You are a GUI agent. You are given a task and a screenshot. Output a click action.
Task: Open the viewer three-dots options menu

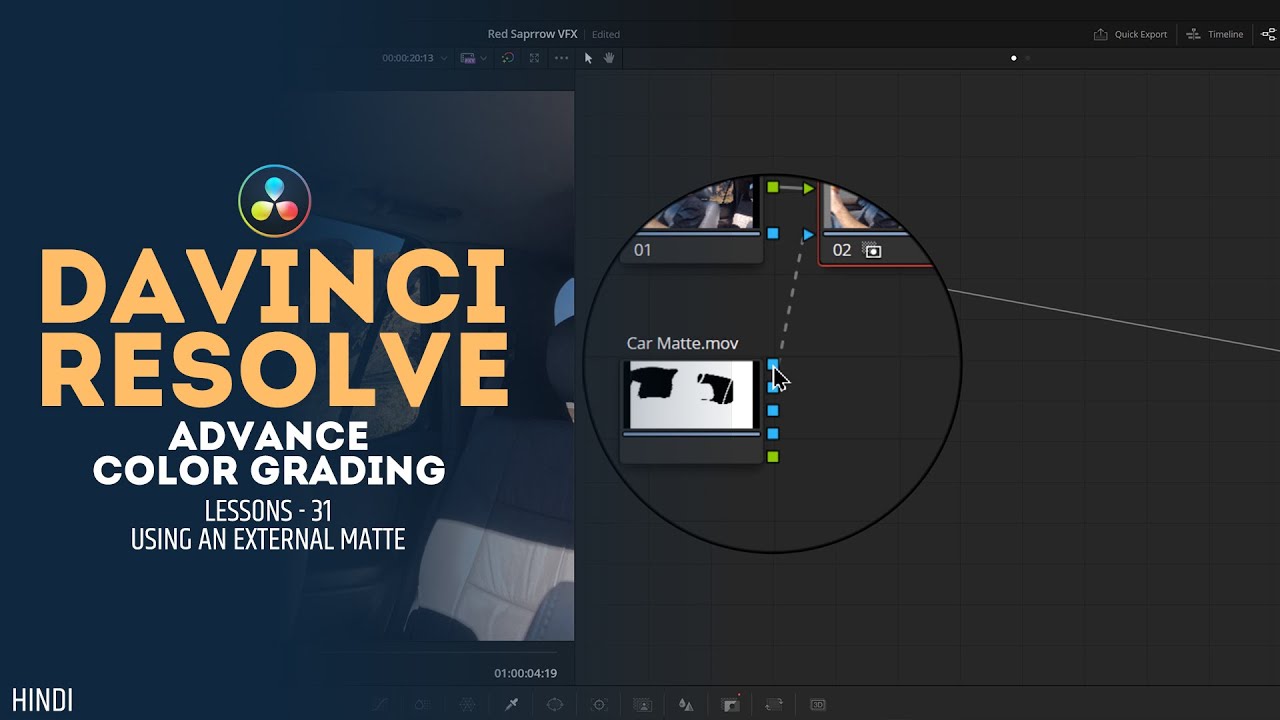point(562,58)
